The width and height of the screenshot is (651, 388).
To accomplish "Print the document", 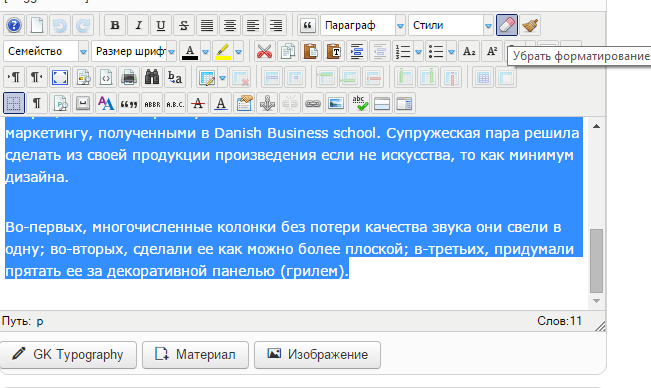I will click(129, 78).
